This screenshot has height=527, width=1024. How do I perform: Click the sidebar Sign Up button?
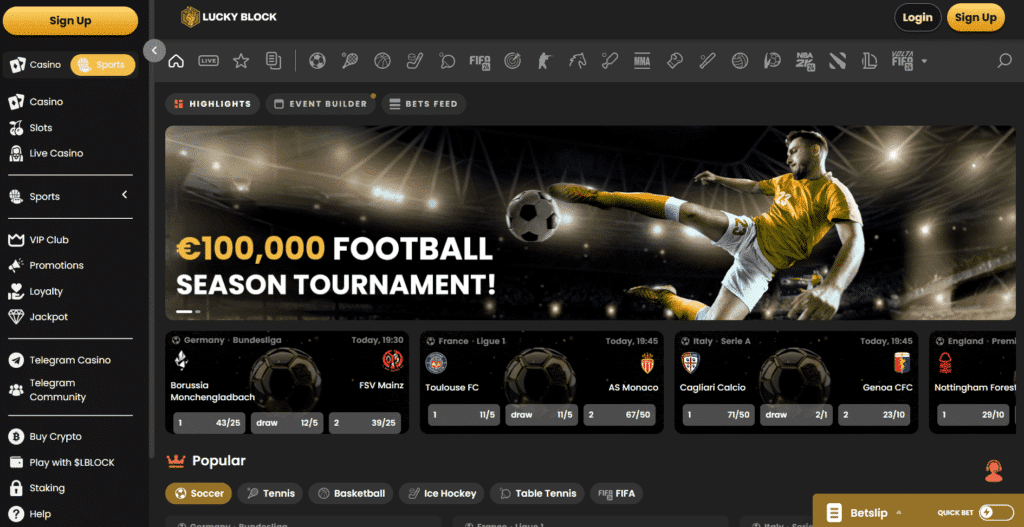tap(70, 21)
